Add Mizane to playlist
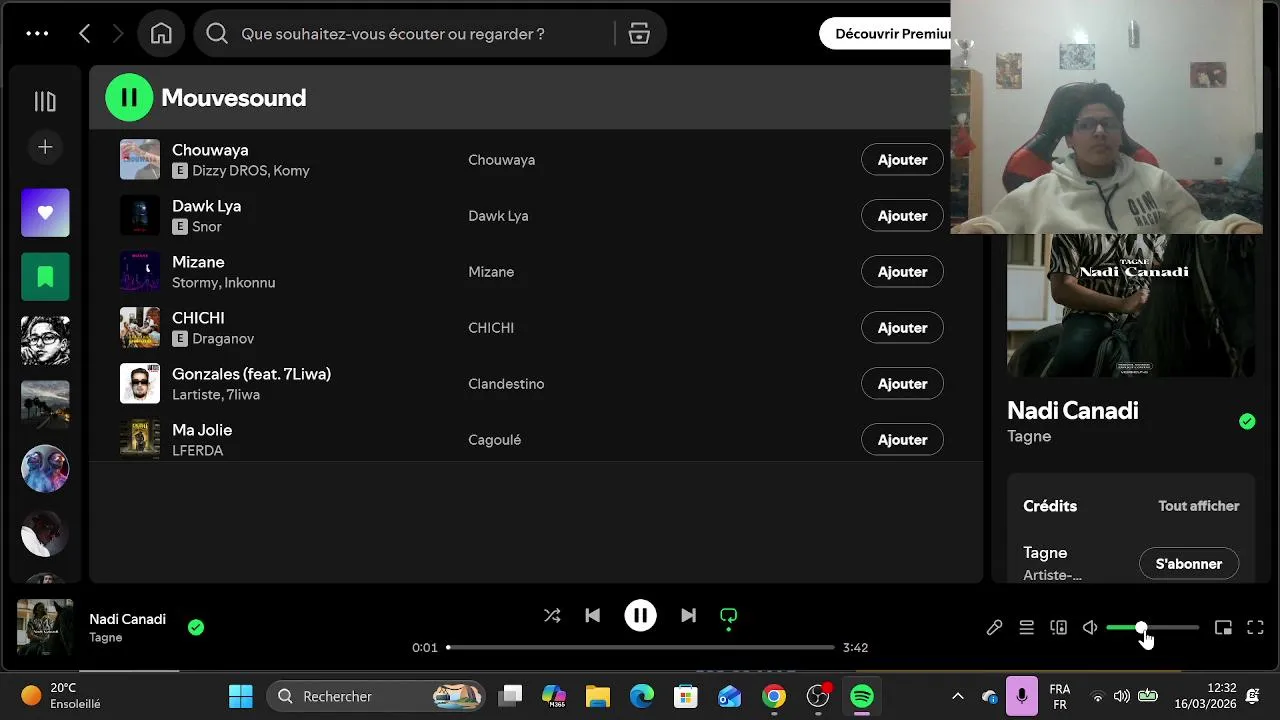Screen dimensions: 1280x720 click(x=902, y=272)
